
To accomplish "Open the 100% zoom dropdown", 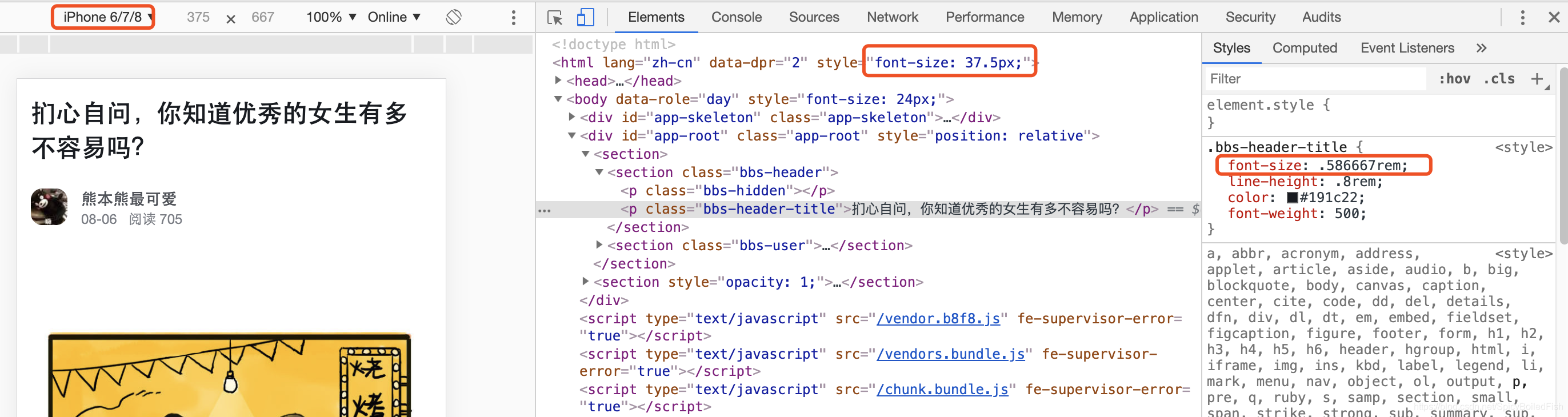I will coord(330,17).
